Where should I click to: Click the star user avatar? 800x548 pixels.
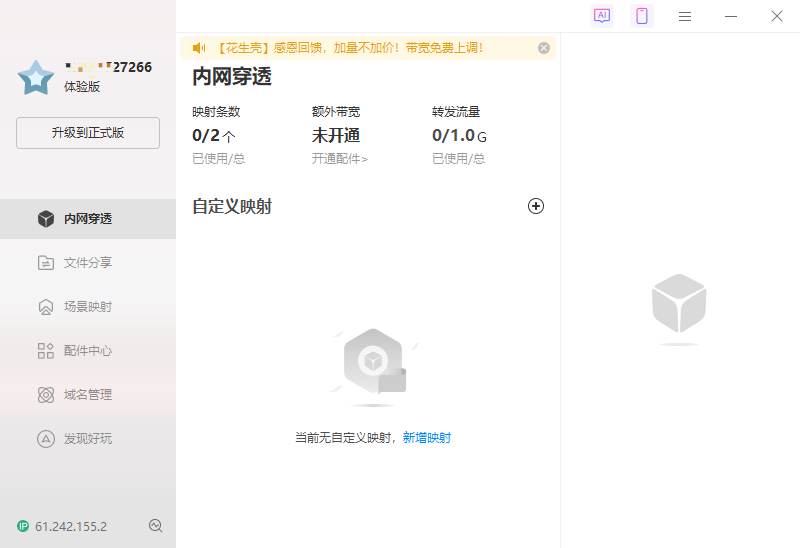[36, 77]
